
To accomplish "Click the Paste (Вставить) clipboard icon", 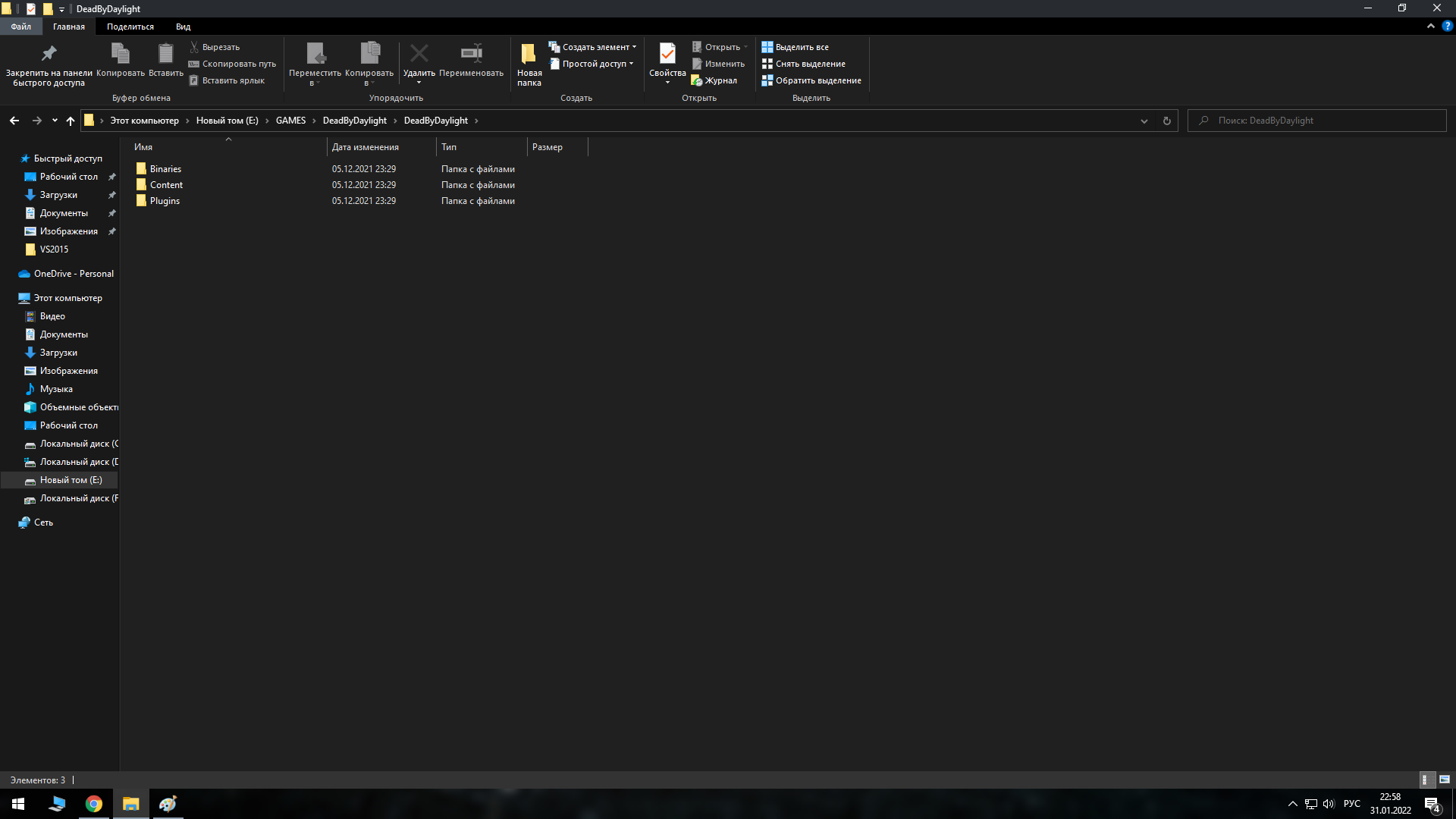I will point(165,53).
